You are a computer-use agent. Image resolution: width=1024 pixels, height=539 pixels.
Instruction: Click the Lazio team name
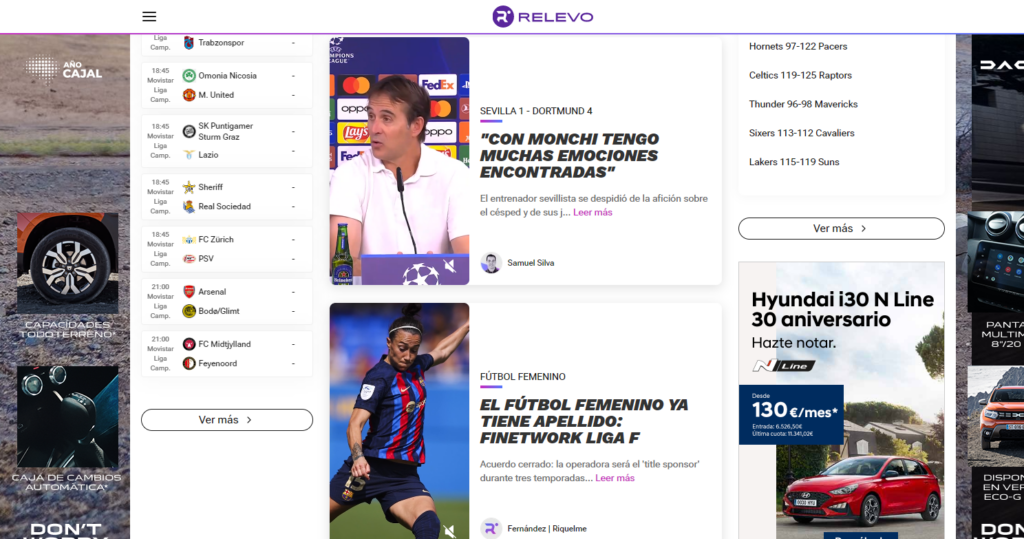[208, 155]
